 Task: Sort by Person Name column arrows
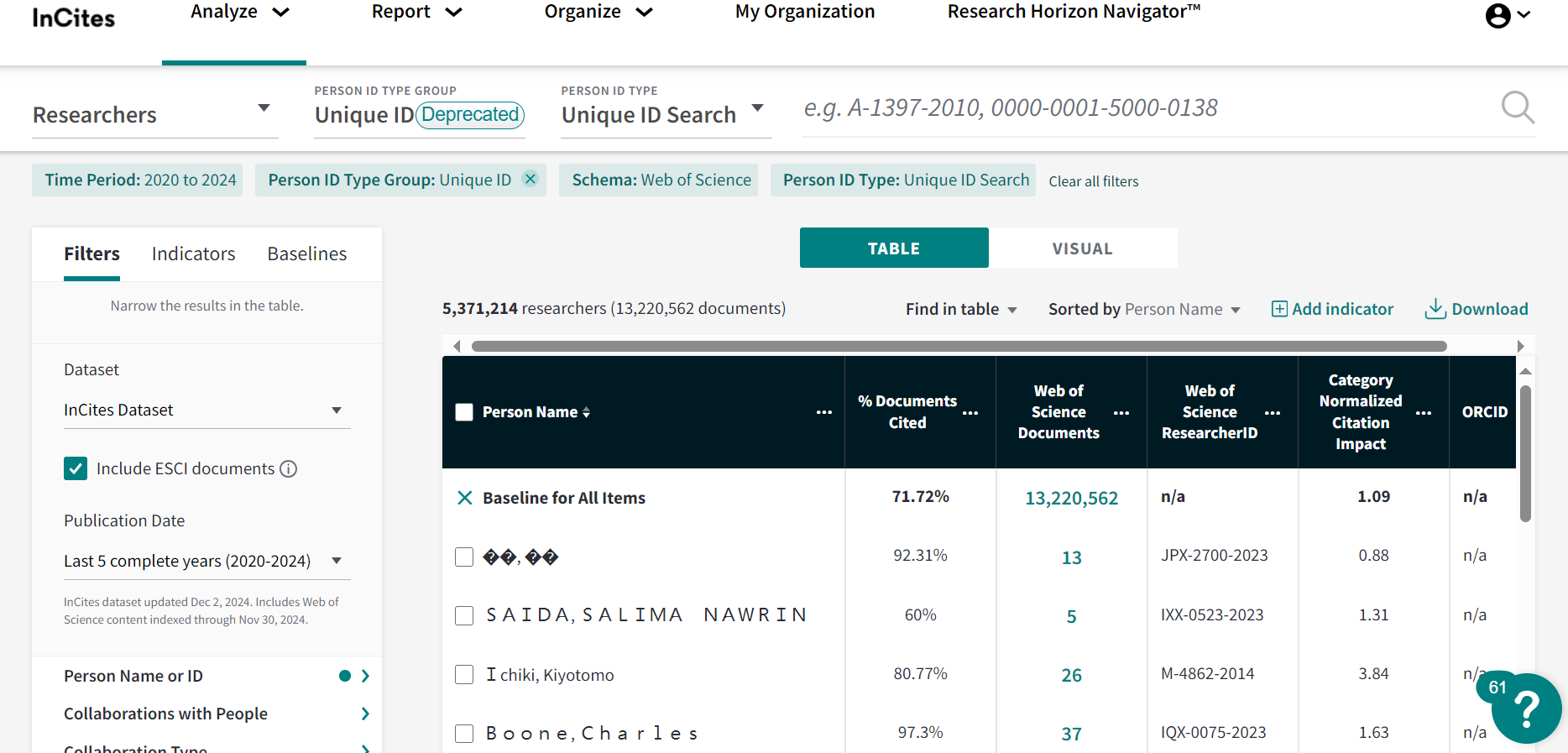[x=586, y=412]
